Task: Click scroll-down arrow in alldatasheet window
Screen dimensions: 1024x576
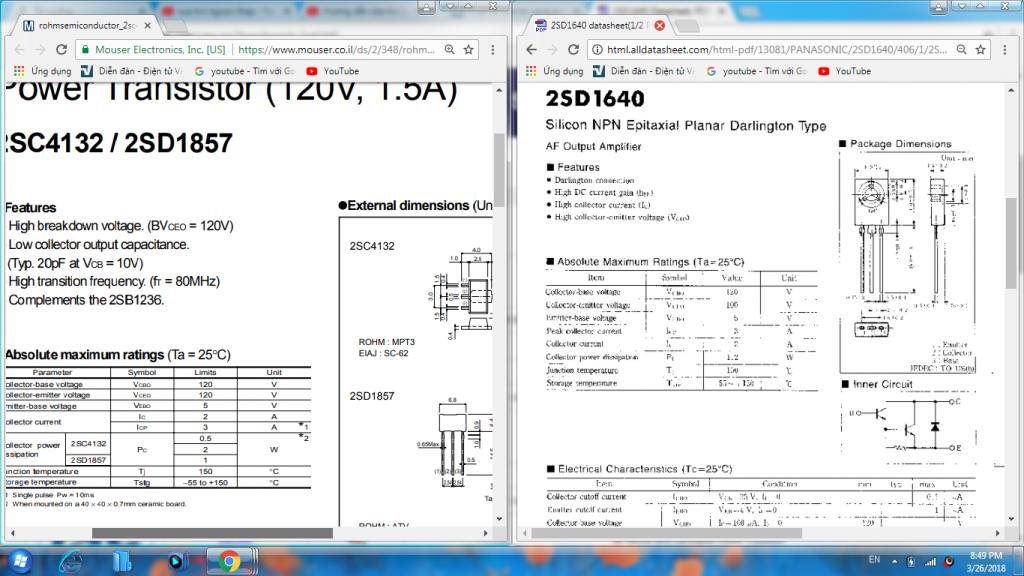Action: pos(1011,519)
